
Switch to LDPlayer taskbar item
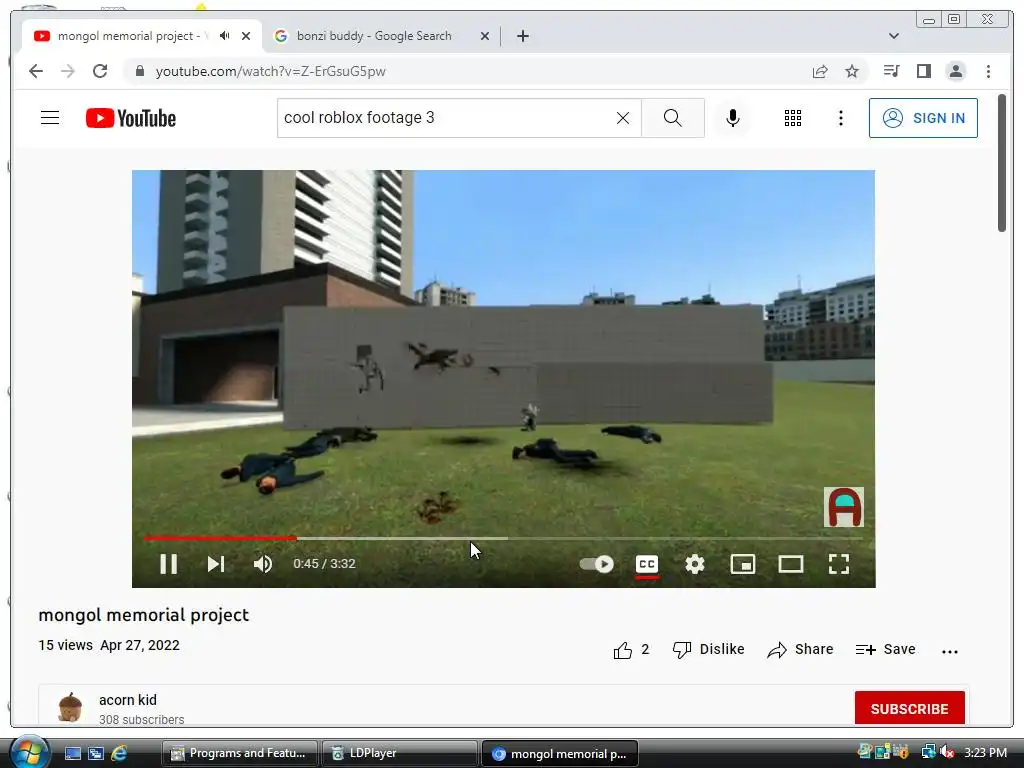pos(399,754)
